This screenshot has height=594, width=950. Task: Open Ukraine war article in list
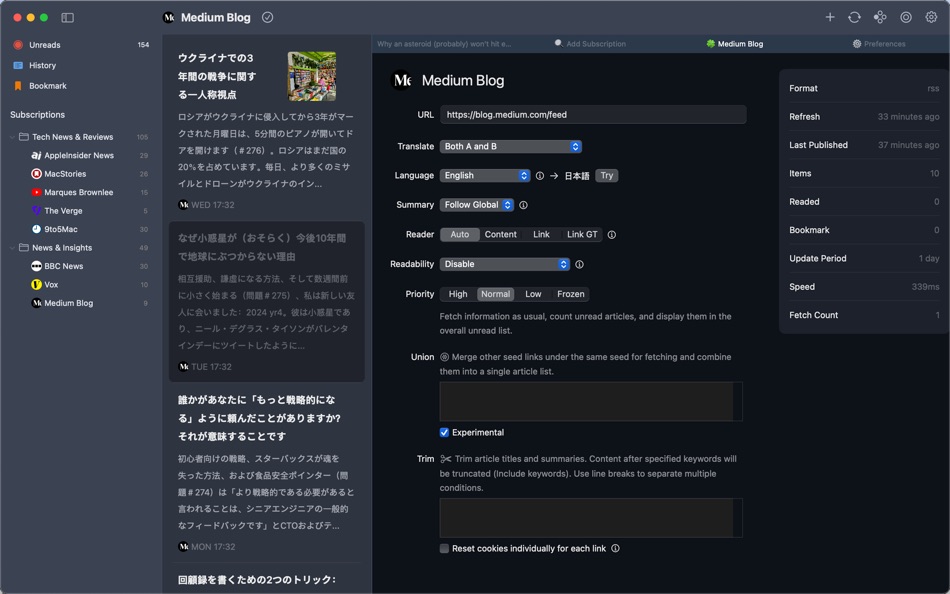[x=267, y=130]
